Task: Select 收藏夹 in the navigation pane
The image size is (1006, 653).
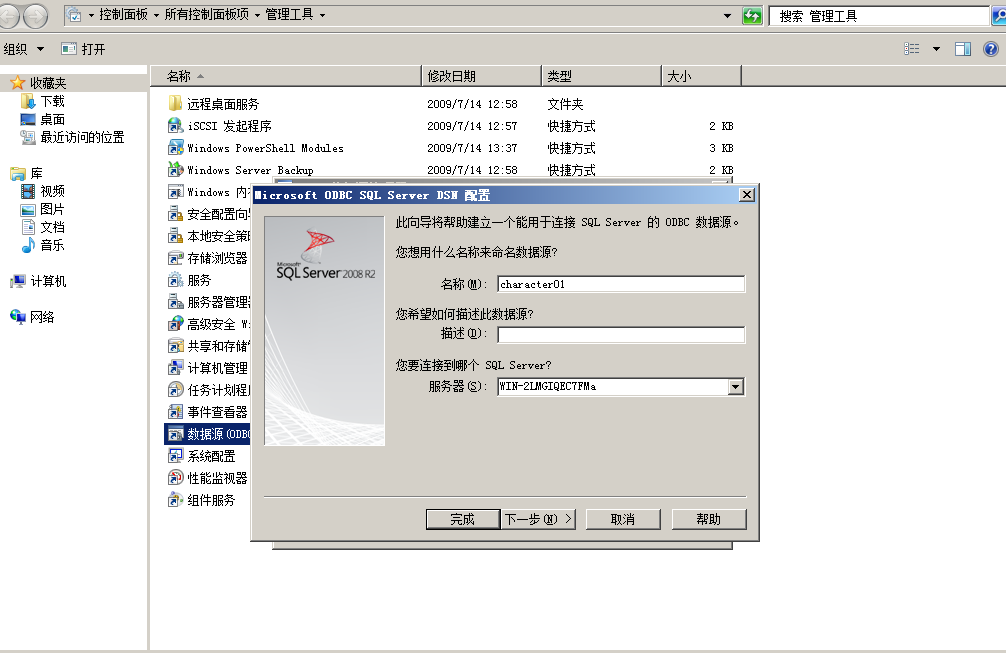Action: pyautogui.click(x=48, y=83)
